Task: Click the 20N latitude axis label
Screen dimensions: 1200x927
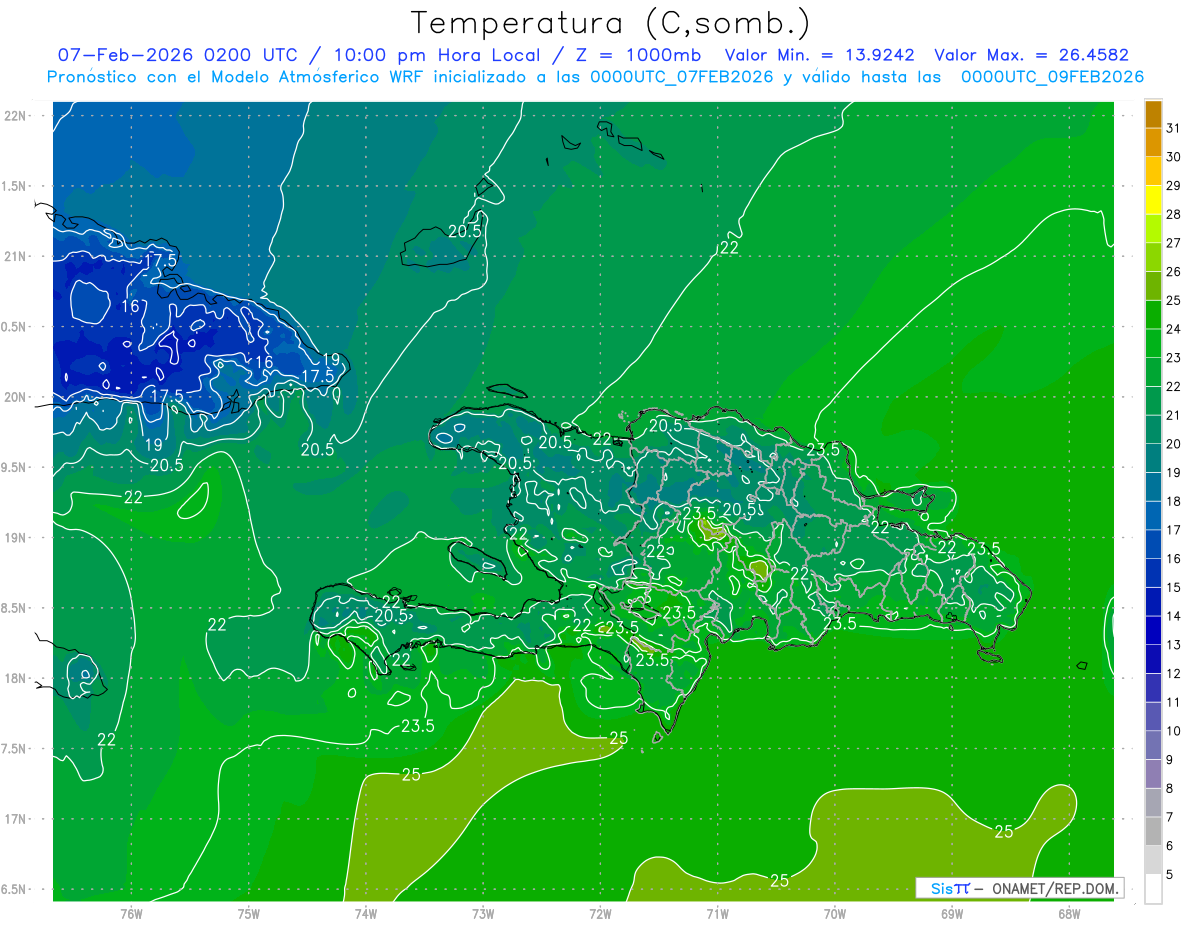Action: (x=15, y=397)
